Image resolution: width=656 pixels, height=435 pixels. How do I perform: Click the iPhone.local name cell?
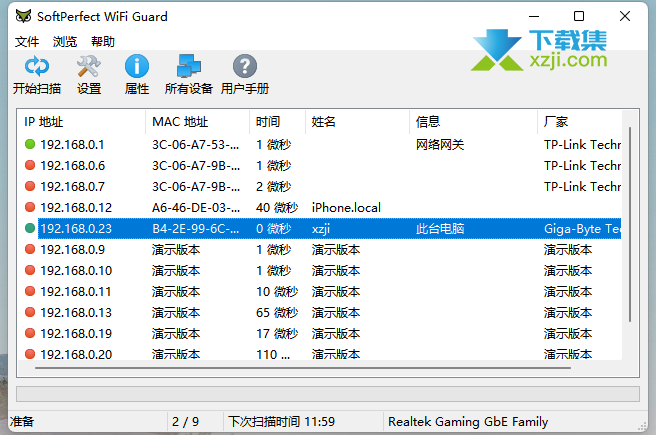tap(346, 207)
